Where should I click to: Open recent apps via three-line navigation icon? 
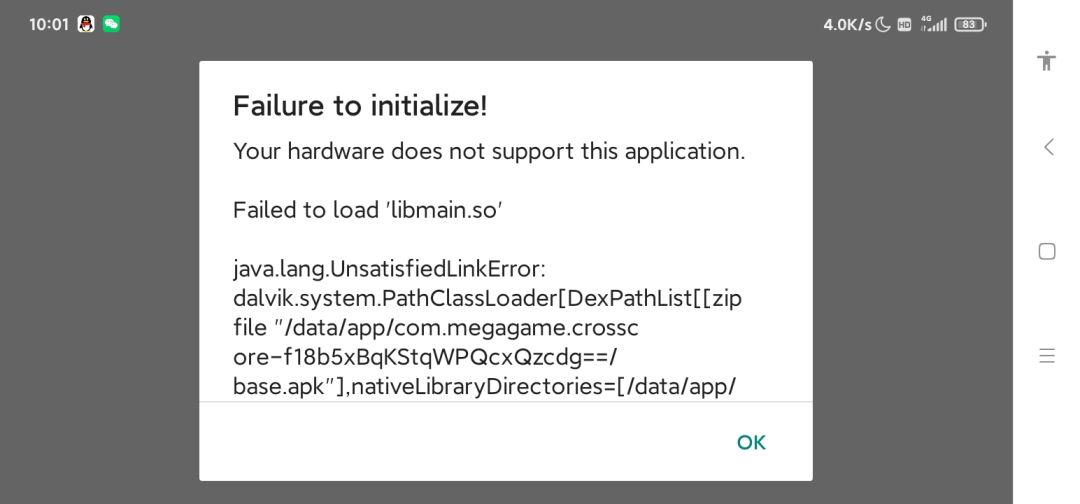[x=1047, y=356]
